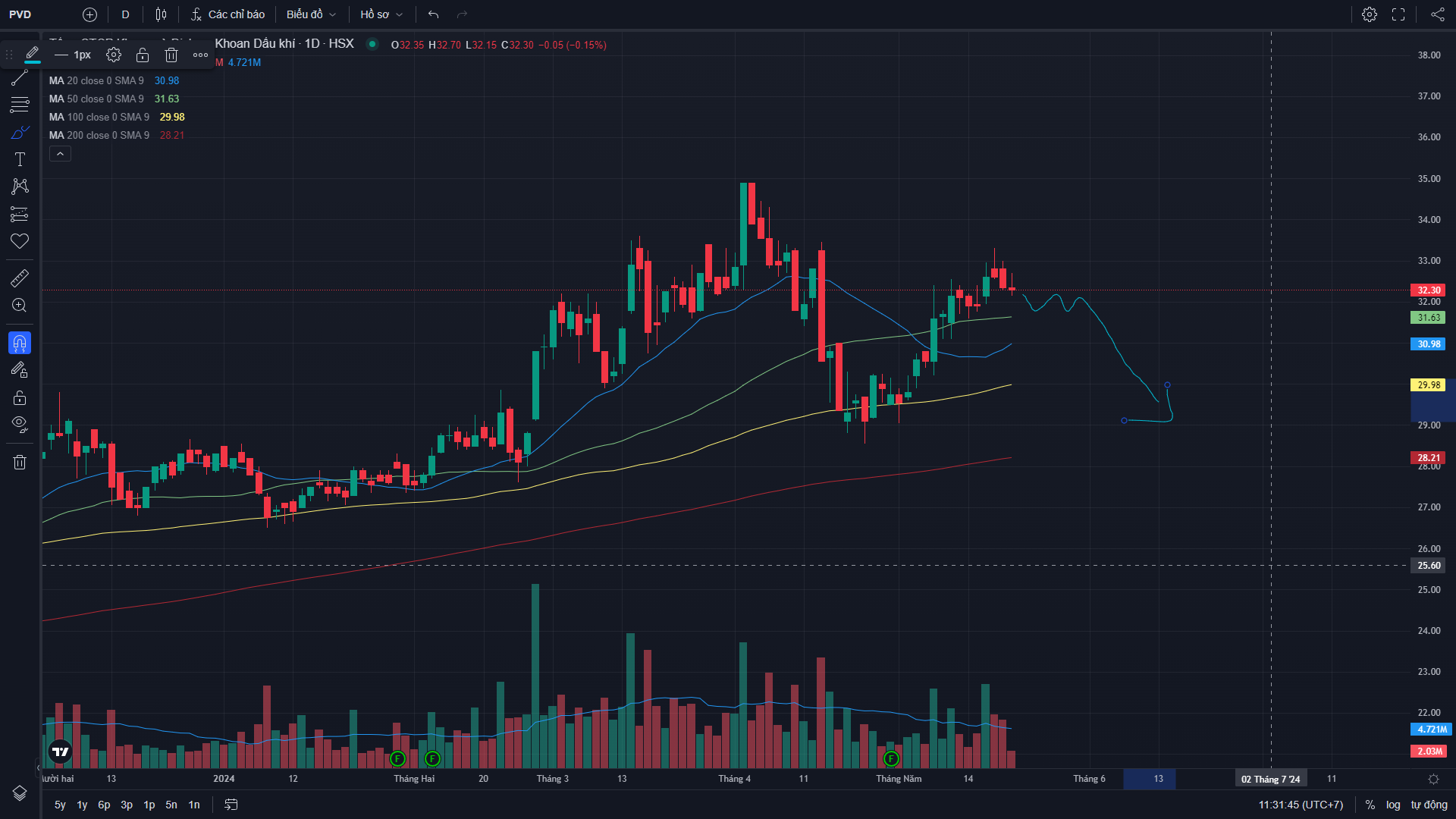
Task: Toggle the lock all drawings icon
Action: (20, 398)
